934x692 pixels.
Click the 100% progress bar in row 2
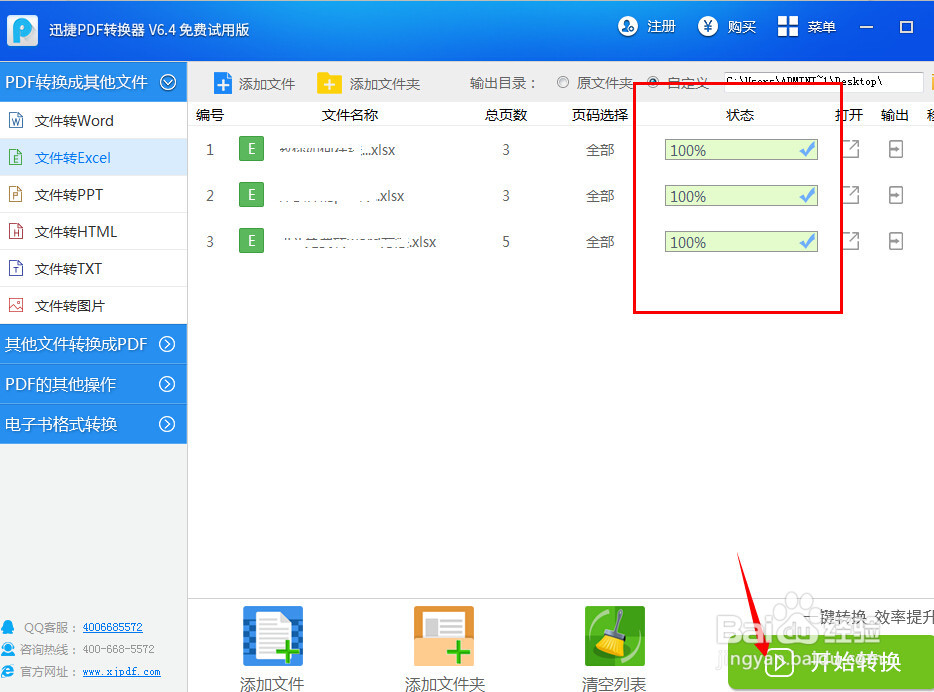pos(741,196)
